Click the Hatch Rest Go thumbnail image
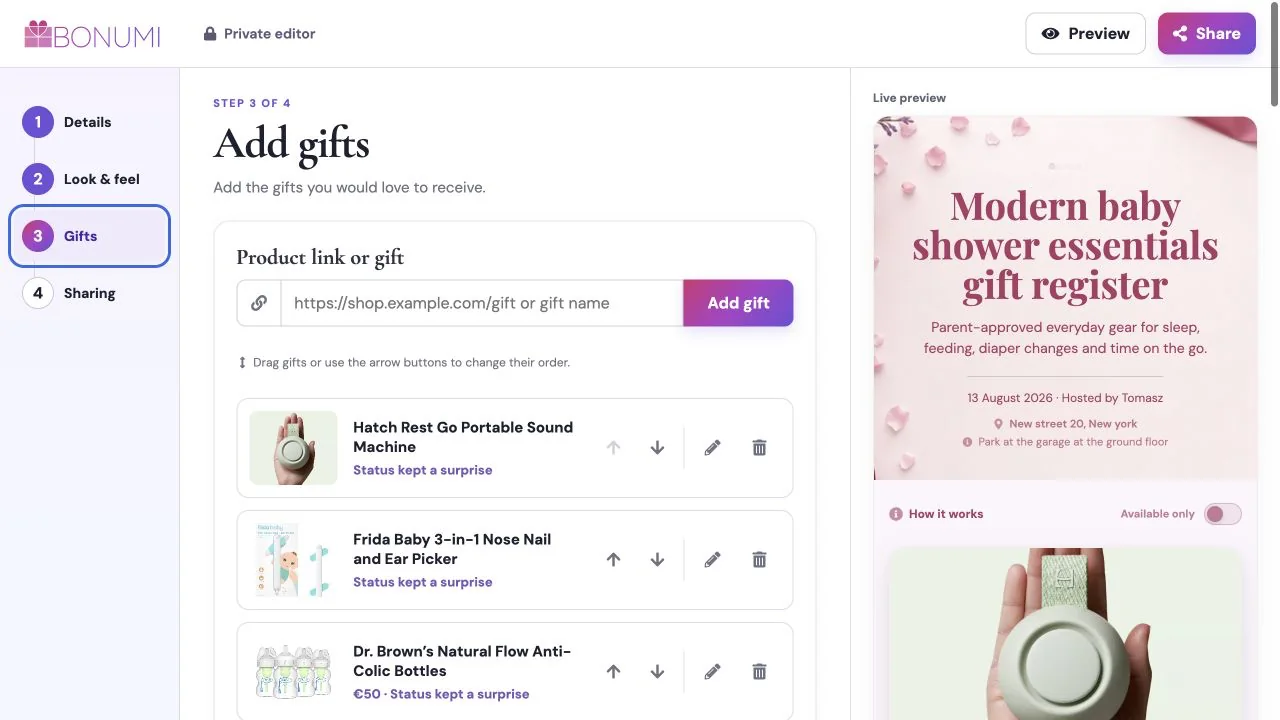1280x720 pixels. (x=293, y=448)
